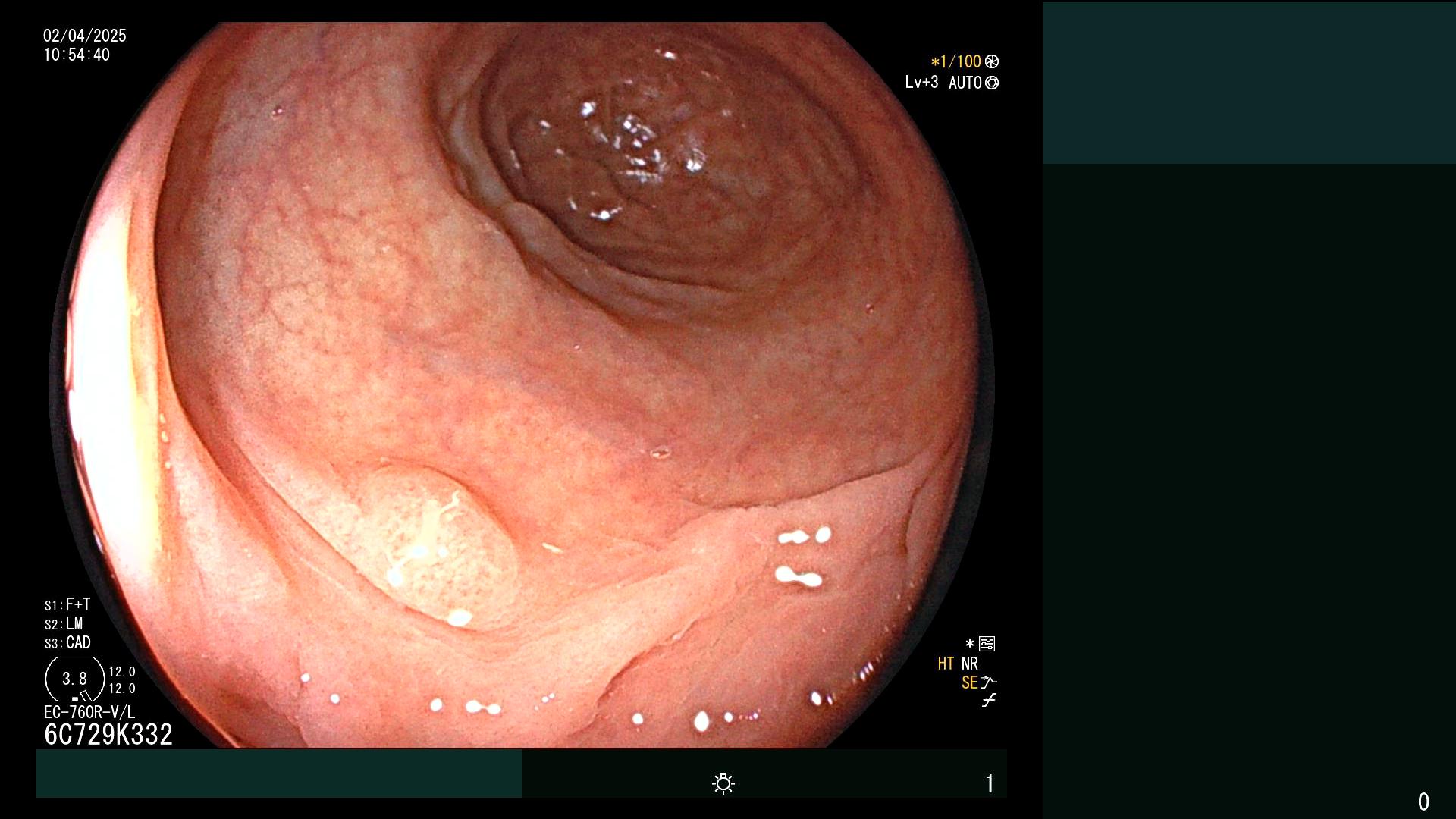Click the teal header block in right panel
Image resolution: width=1456 pixels, height=819 pixels.
1249,83
